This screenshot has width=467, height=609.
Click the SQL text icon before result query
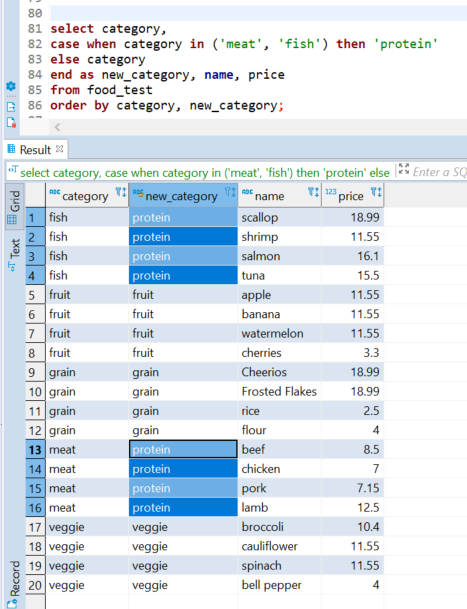click(13, 169)
